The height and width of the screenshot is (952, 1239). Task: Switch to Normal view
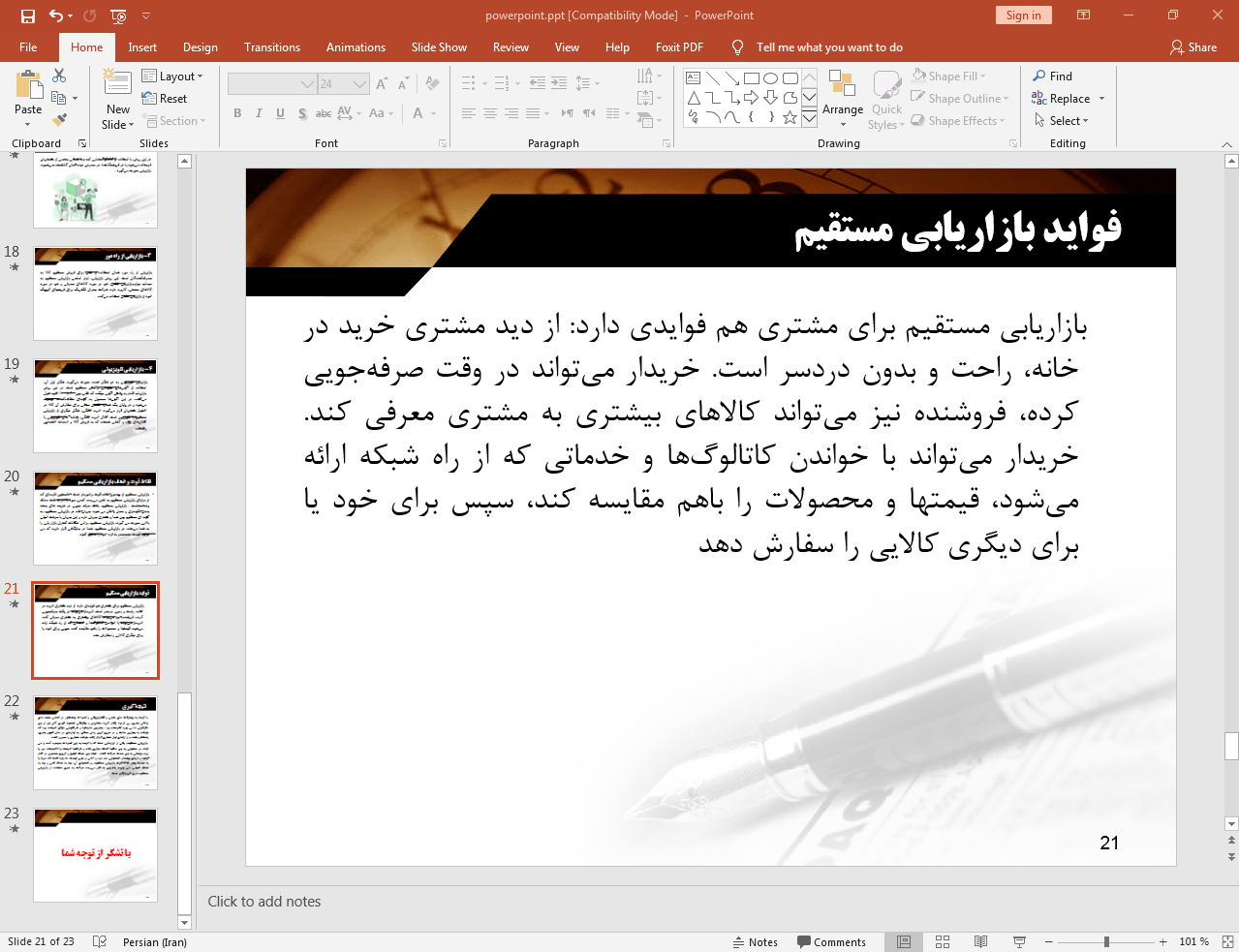click(x=904, y=941)
